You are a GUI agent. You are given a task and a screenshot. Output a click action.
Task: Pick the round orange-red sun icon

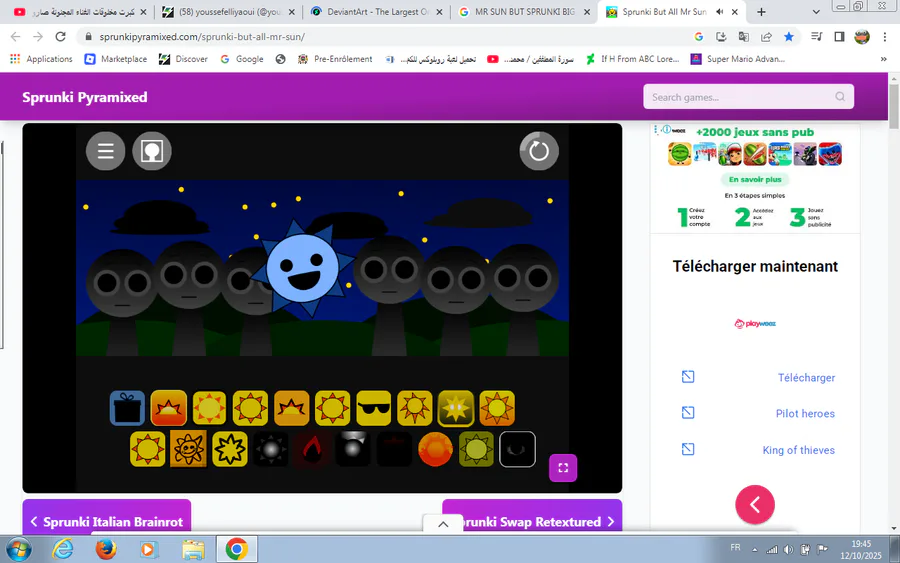[435, 449]
